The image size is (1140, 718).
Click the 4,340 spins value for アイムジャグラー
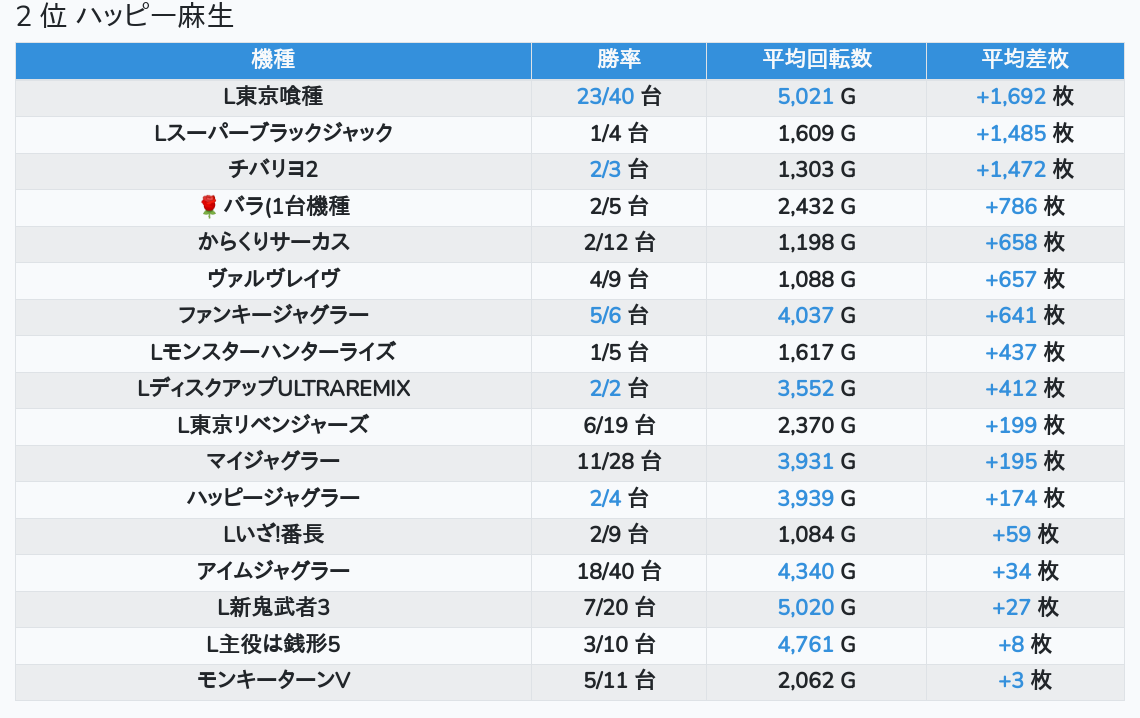[x=805, y=571]
